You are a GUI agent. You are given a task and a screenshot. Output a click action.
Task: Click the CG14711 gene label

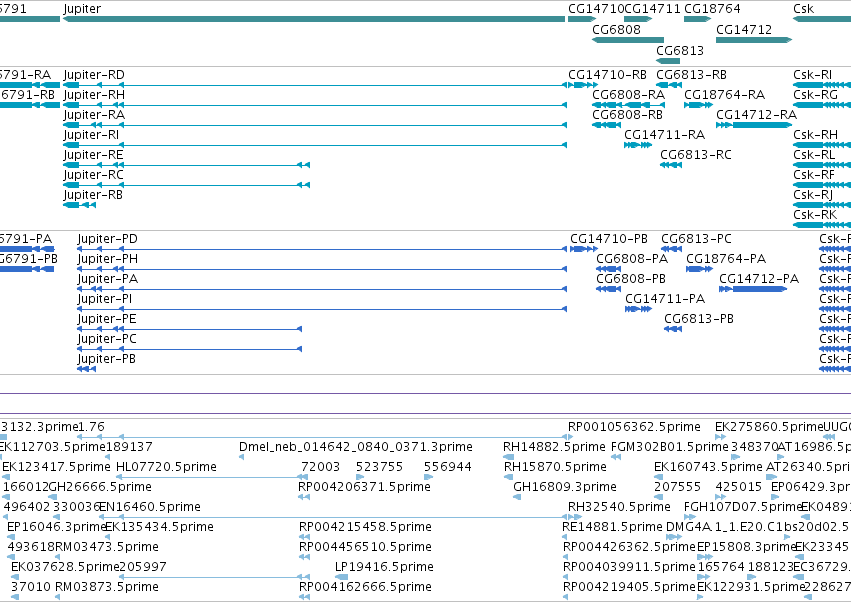coord(652,9)
